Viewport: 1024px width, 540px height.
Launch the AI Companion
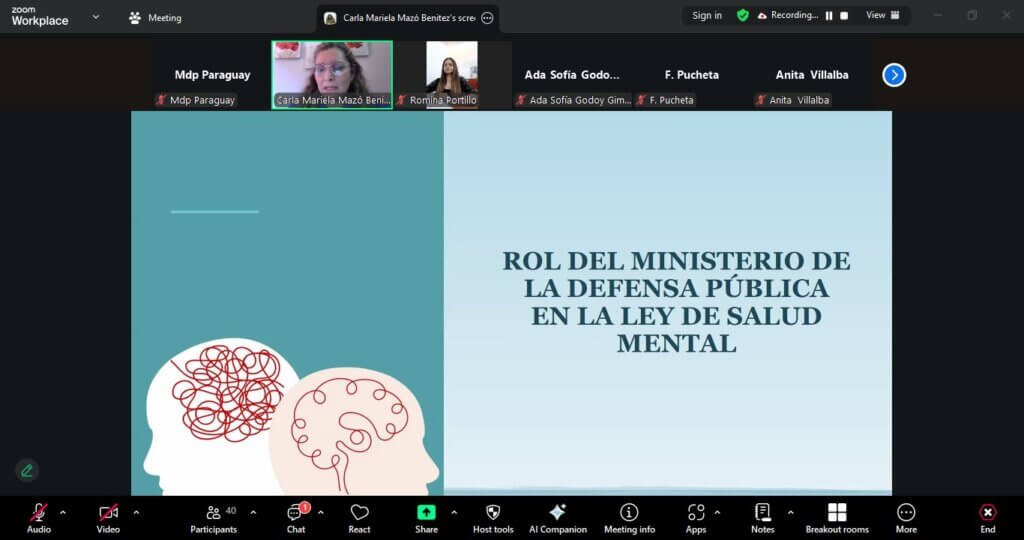click(557, 517)
